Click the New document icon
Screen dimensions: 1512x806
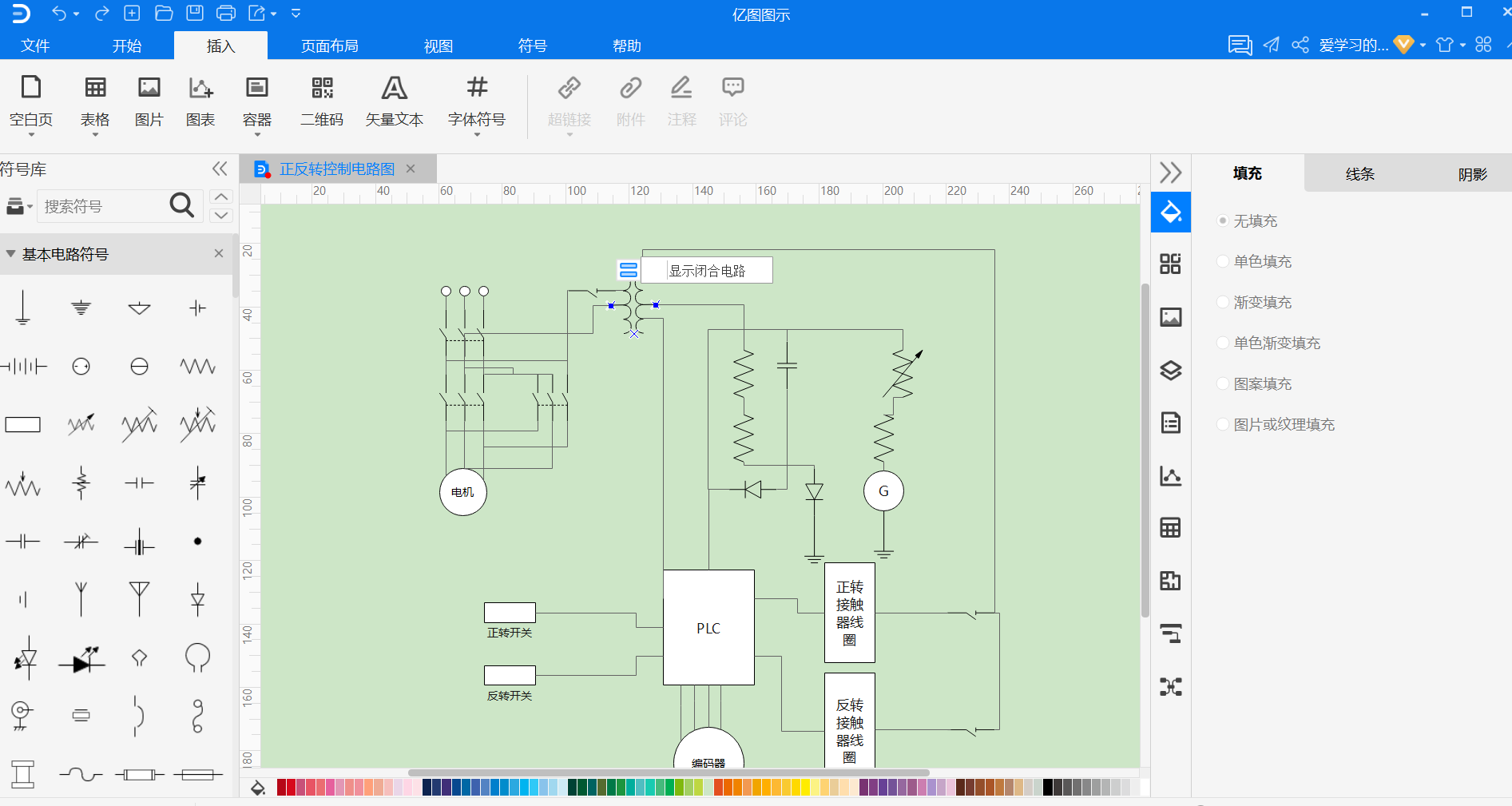point(132,13)
